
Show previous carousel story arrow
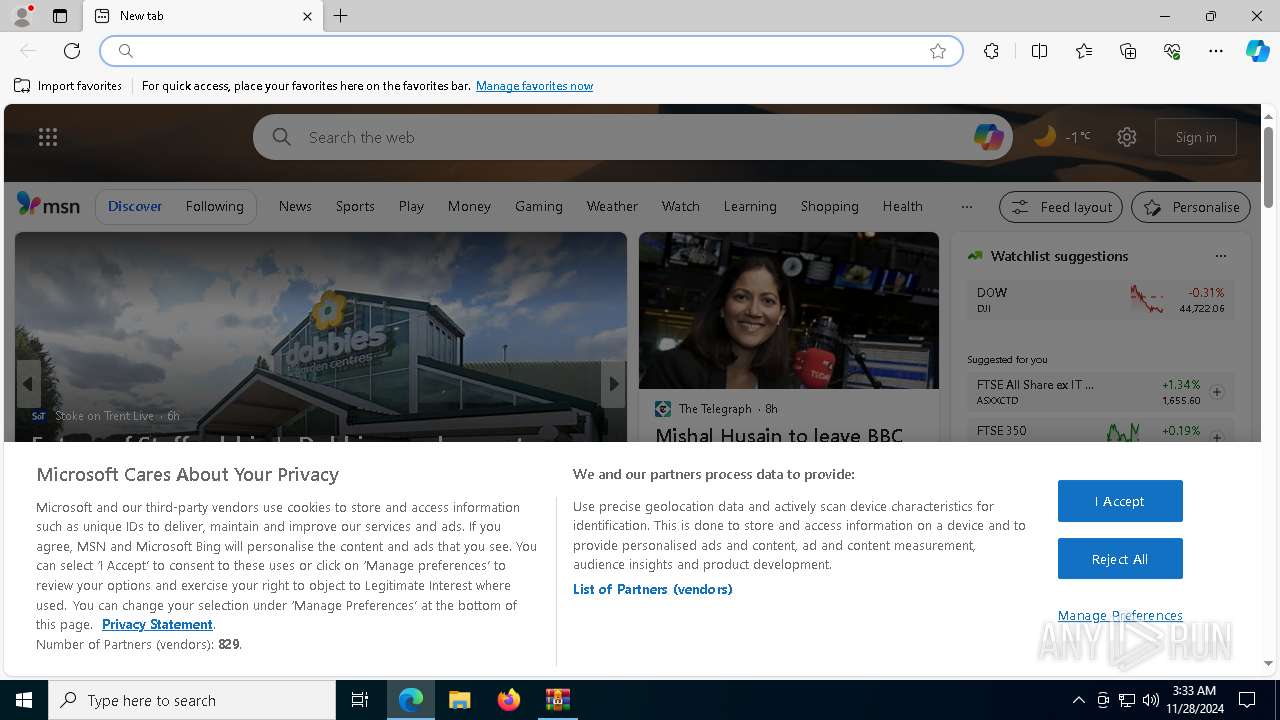point(28,383)
